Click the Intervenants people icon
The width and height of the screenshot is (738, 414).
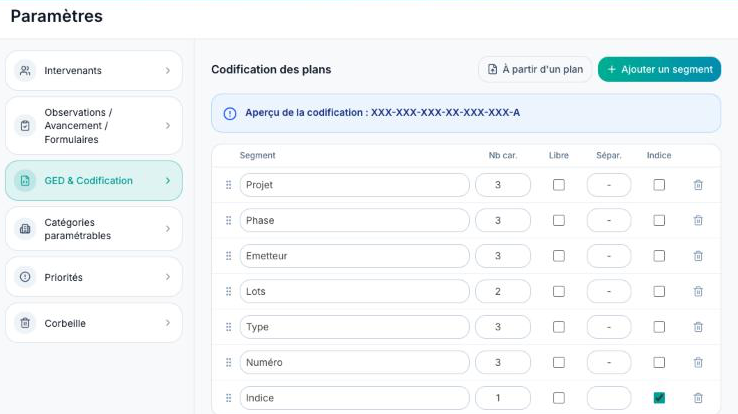click(x=25, y=71)
